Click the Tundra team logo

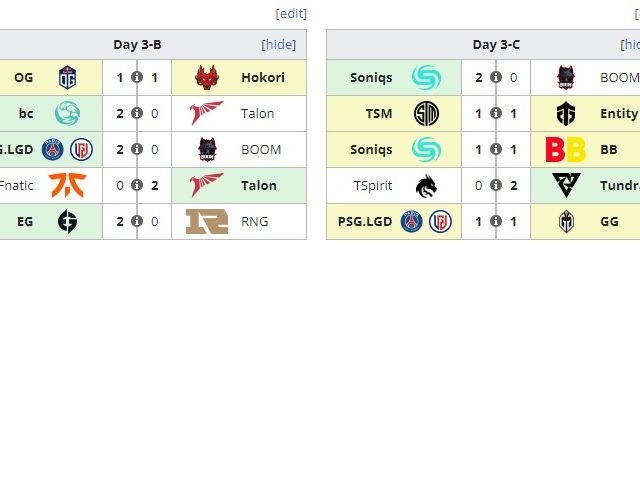pos(566,185)
